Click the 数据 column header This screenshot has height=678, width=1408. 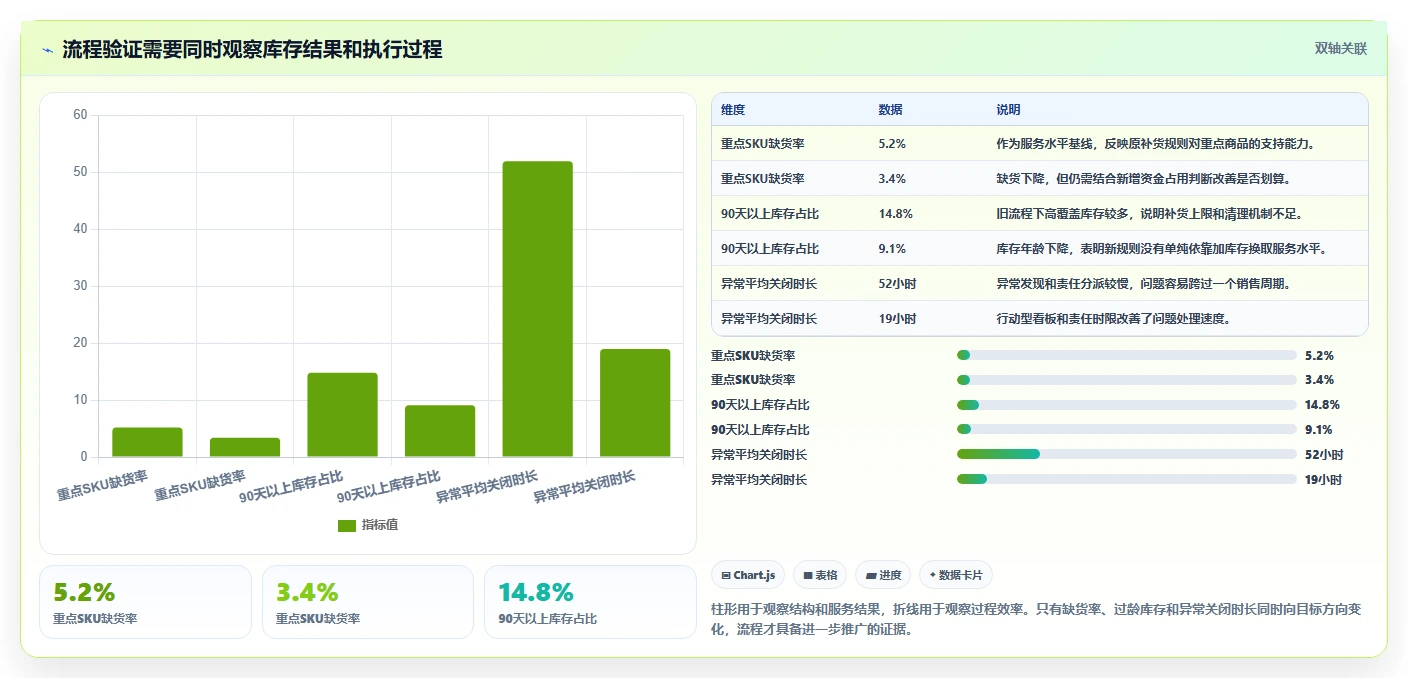coord(890,110)
